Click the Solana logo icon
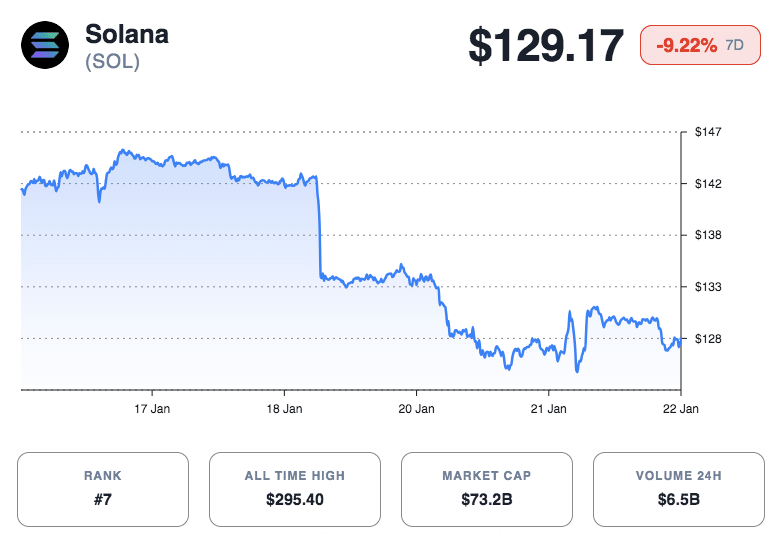Screen dimensions: 779x534 (46, 46)
